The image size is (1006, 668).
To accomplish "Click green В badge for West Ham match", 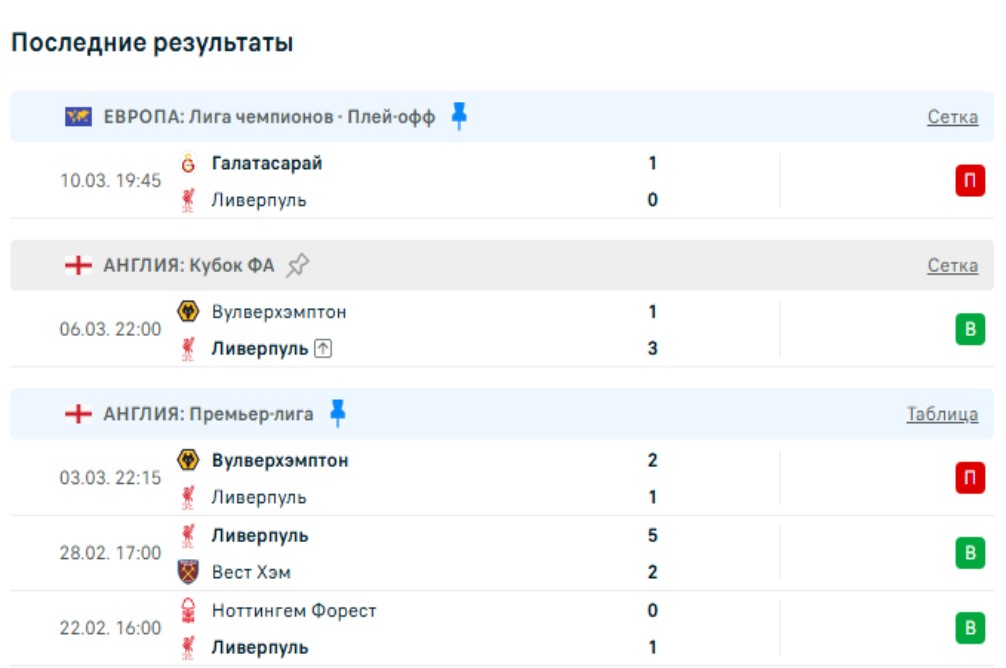I will tap(969, 553).
